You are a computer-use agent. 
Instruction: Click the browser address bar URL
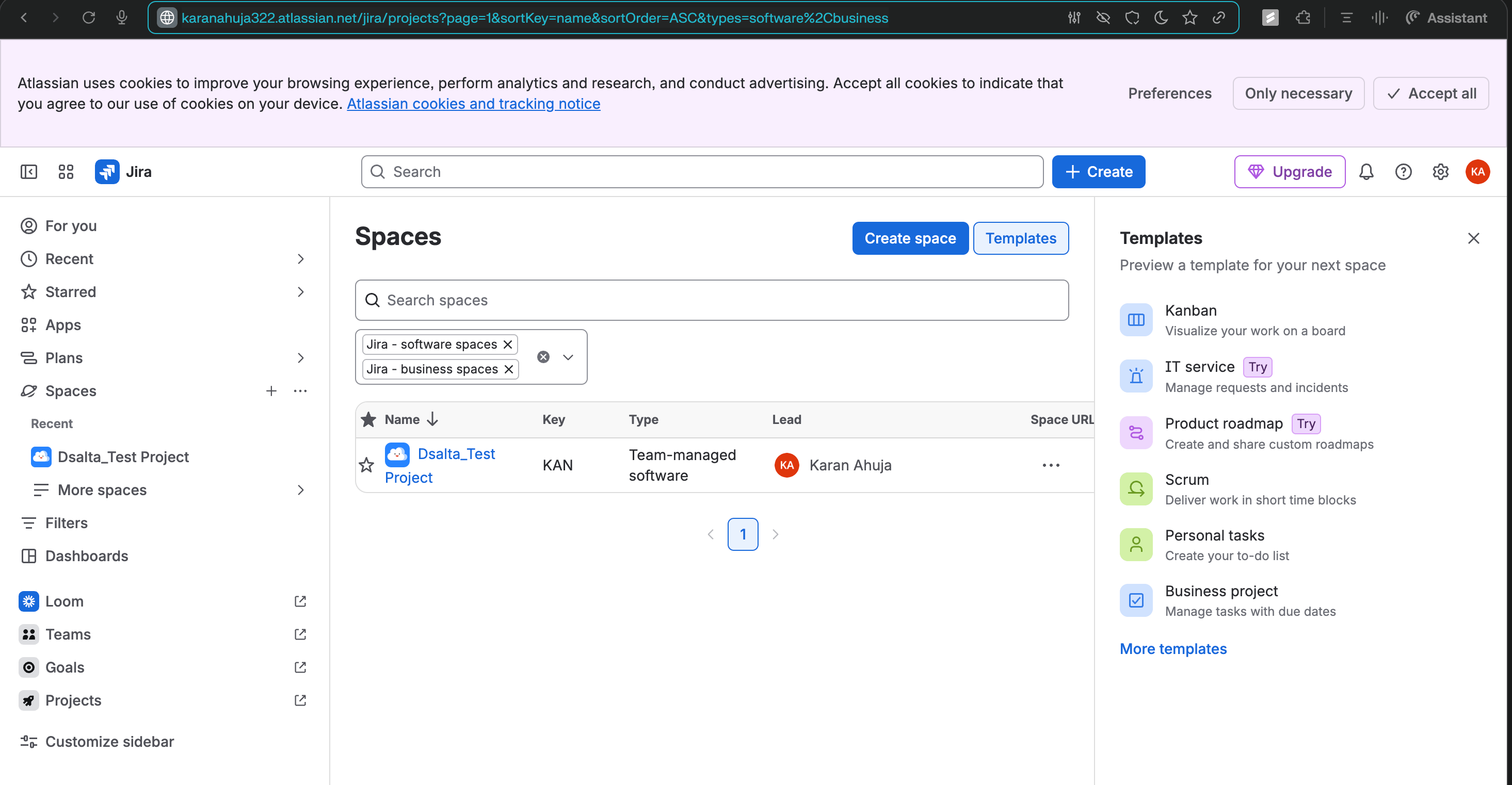(534, 18)
